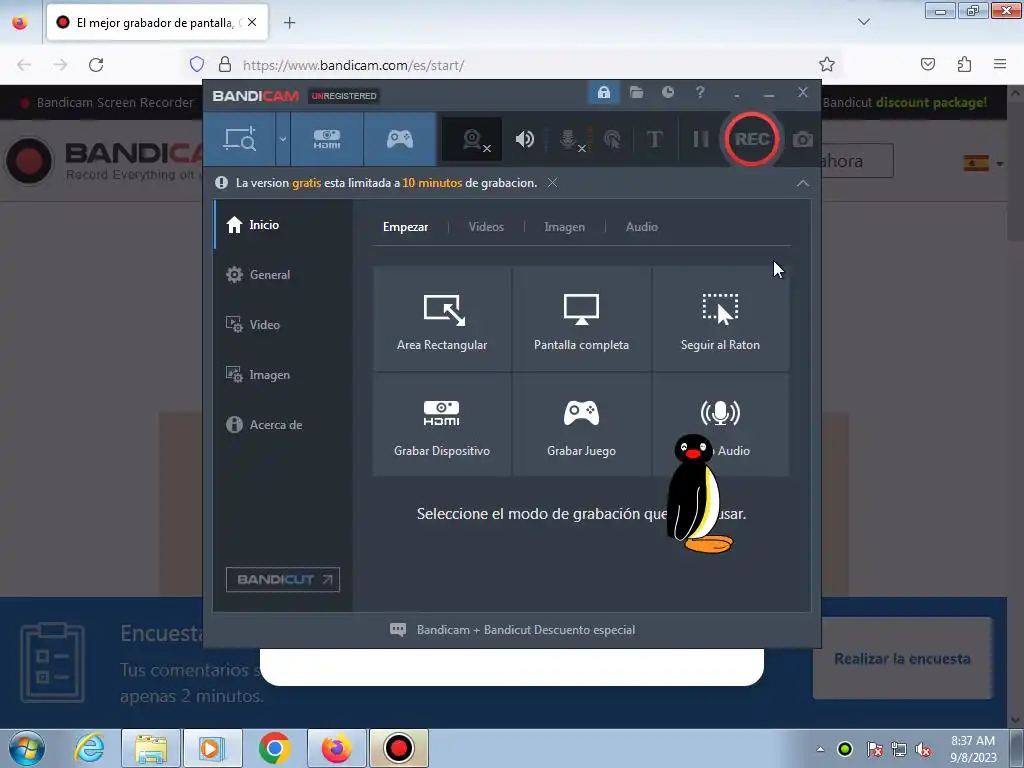Screen dimensions: 1024x768
Task: Open Imagen settings in sidebar
Action: [283, 375]
